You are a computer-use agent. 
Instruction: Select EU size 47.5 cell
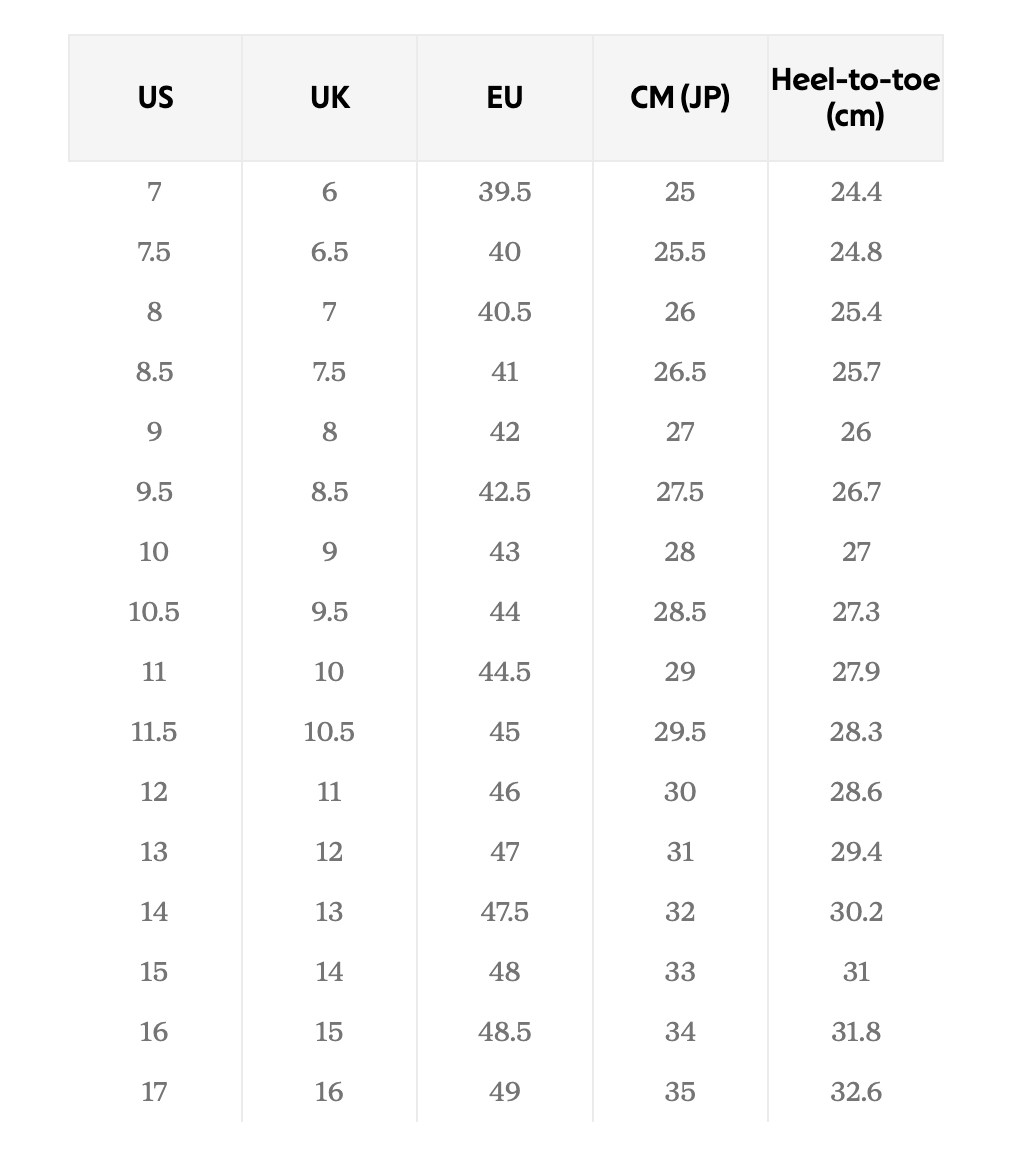click(505, 912)
